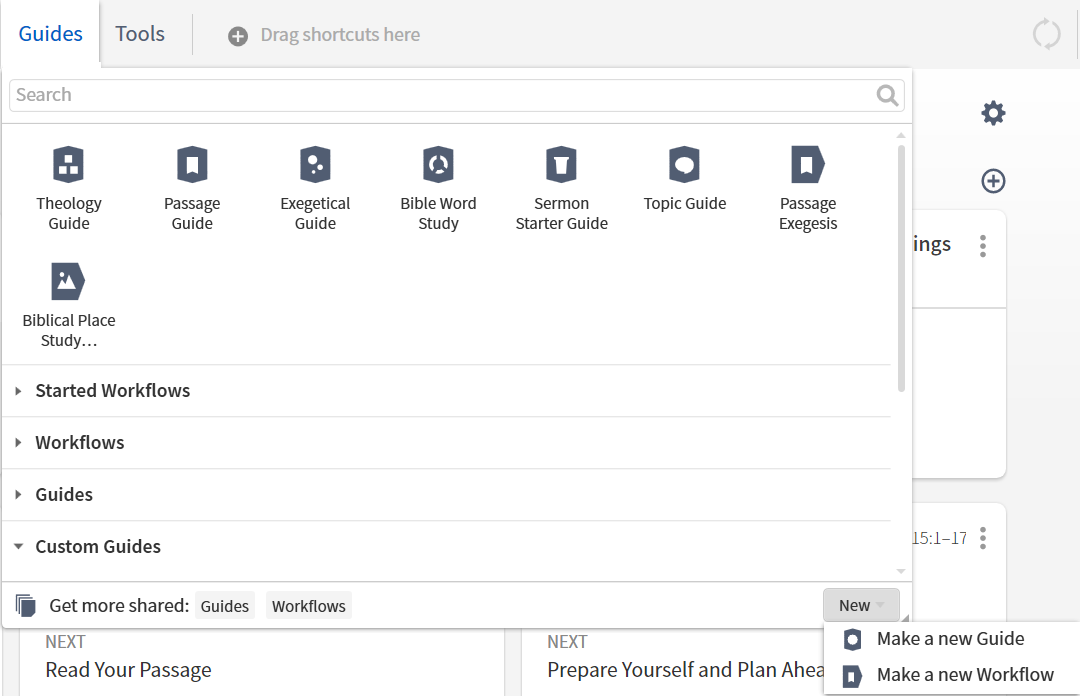Click the New button
The height and width of the screenshot is (696, 1080).
click(x=858, y=605)
